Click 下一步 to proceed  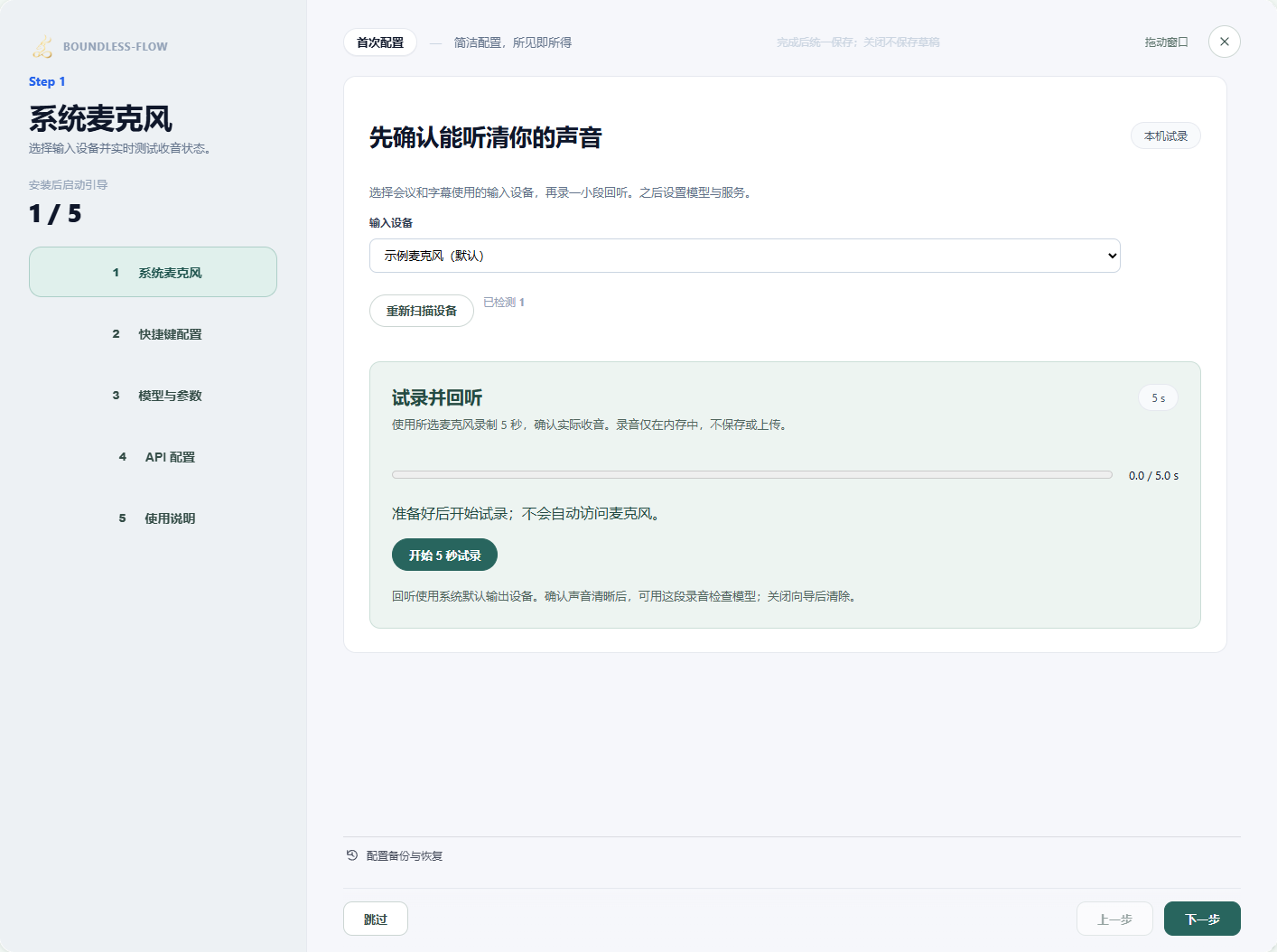tap(1202, 919)
